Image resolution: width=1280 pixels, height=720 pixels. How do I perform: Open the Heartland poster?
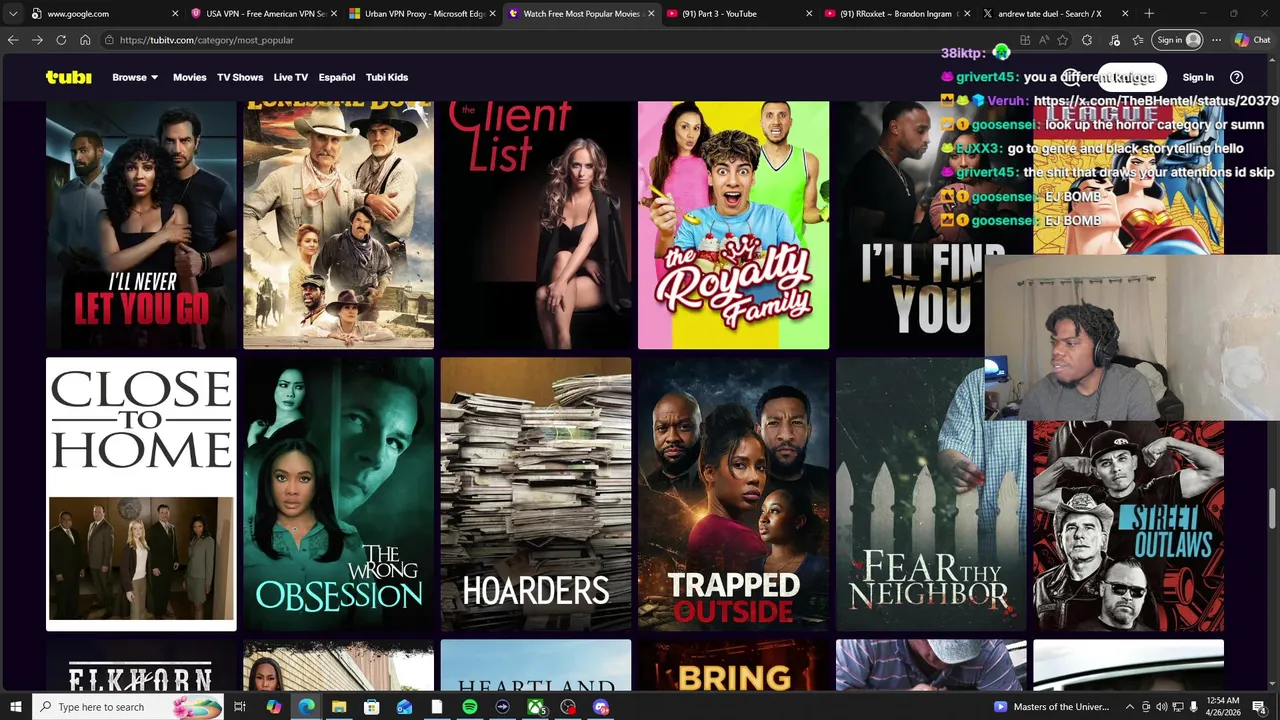tap(536, 665)
